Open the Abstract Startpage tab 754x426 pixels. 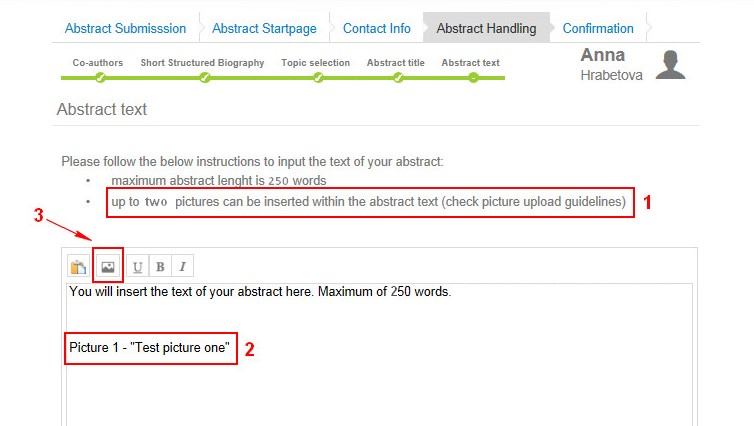(x=264, y=28)
